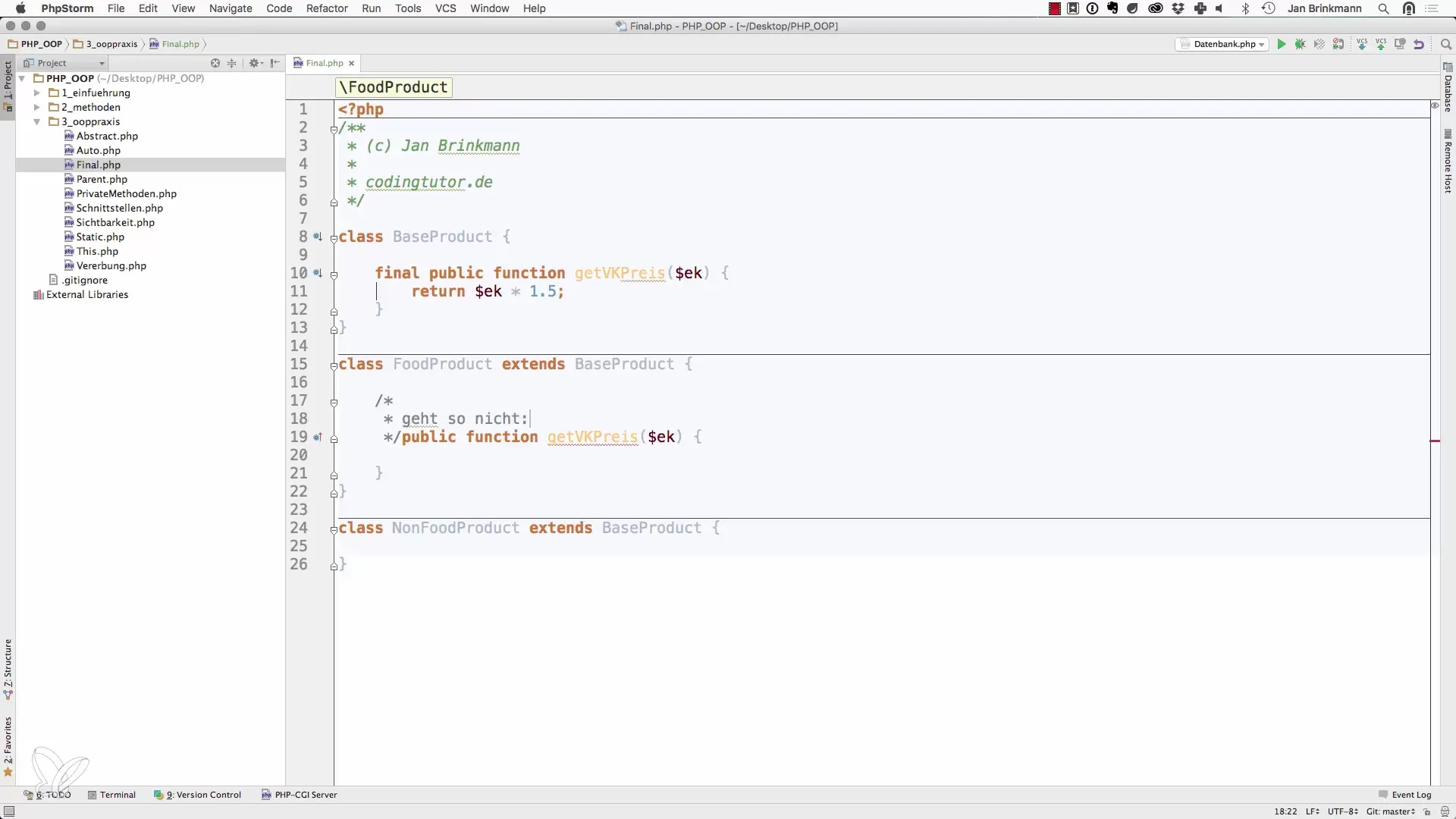
Task: Open Auto.php in the project tree
Action: point(92,150)
